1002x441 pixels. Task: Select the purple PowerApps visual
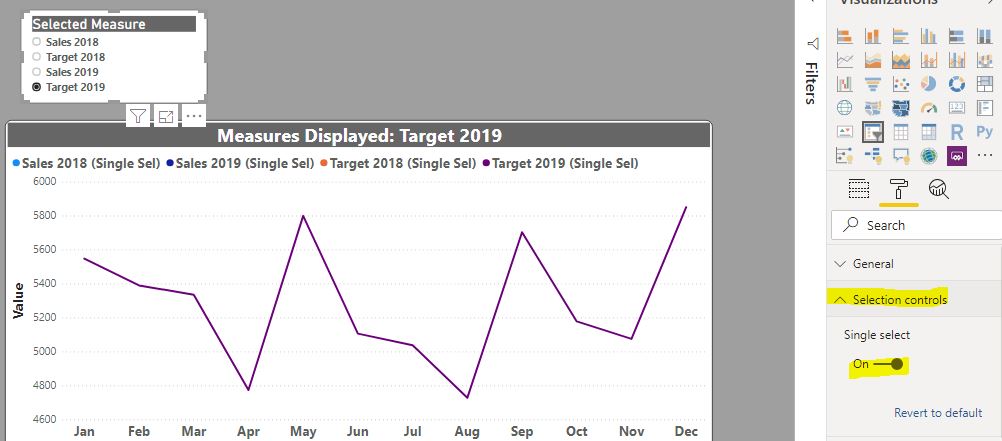point(957,155)
